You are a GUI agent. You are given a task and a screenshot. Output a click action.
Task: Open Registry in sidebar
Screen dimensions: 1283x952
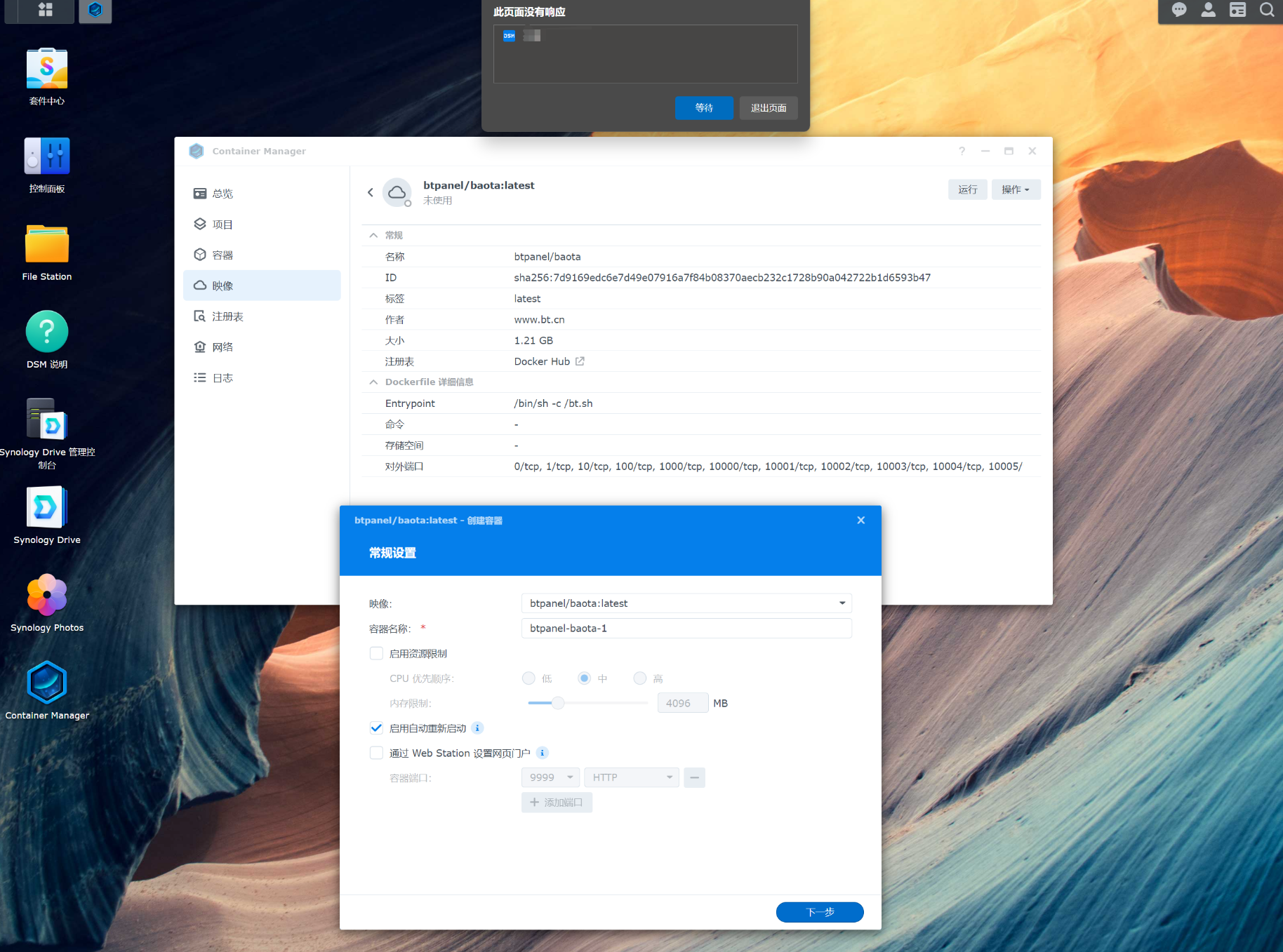[262, 316]
